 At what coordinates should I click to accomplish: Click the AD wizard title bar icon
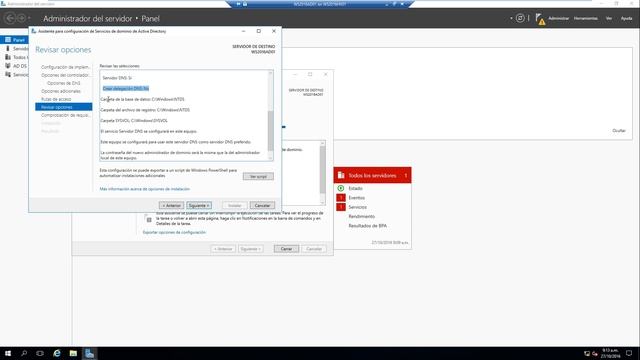pos(33,31)
